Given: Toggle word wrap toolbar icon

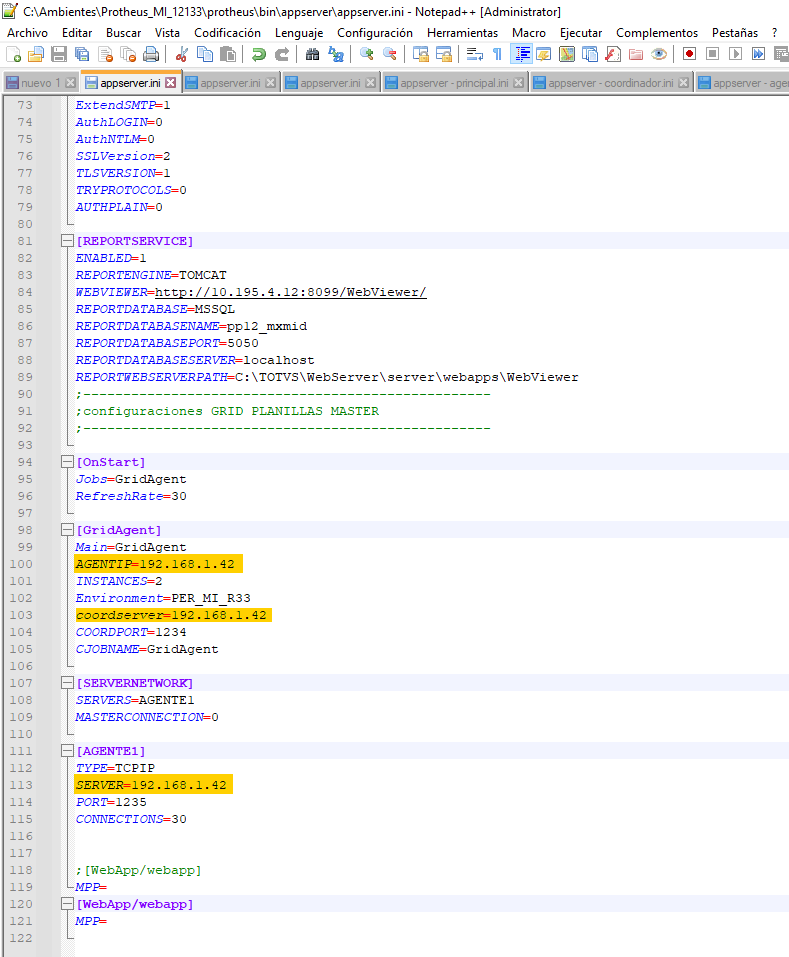Looking at the screenshot, I should pyautogui.click(x=475, y=54).
